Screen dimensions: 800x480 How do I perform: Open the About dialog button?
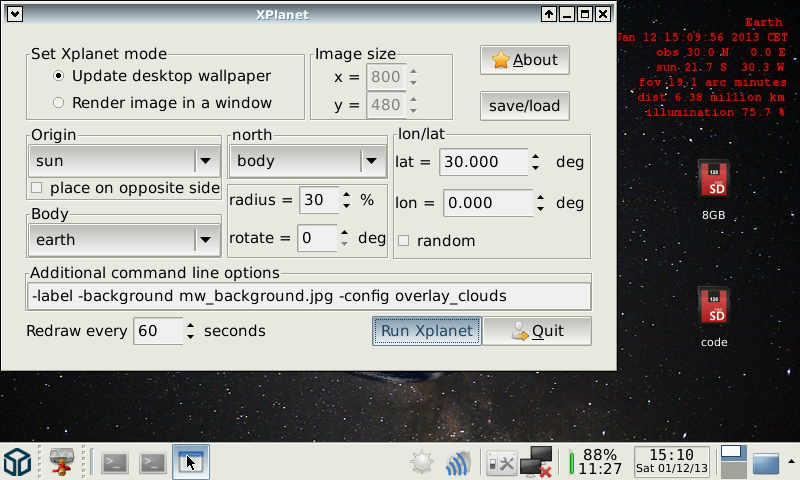[x=525, y=60]
